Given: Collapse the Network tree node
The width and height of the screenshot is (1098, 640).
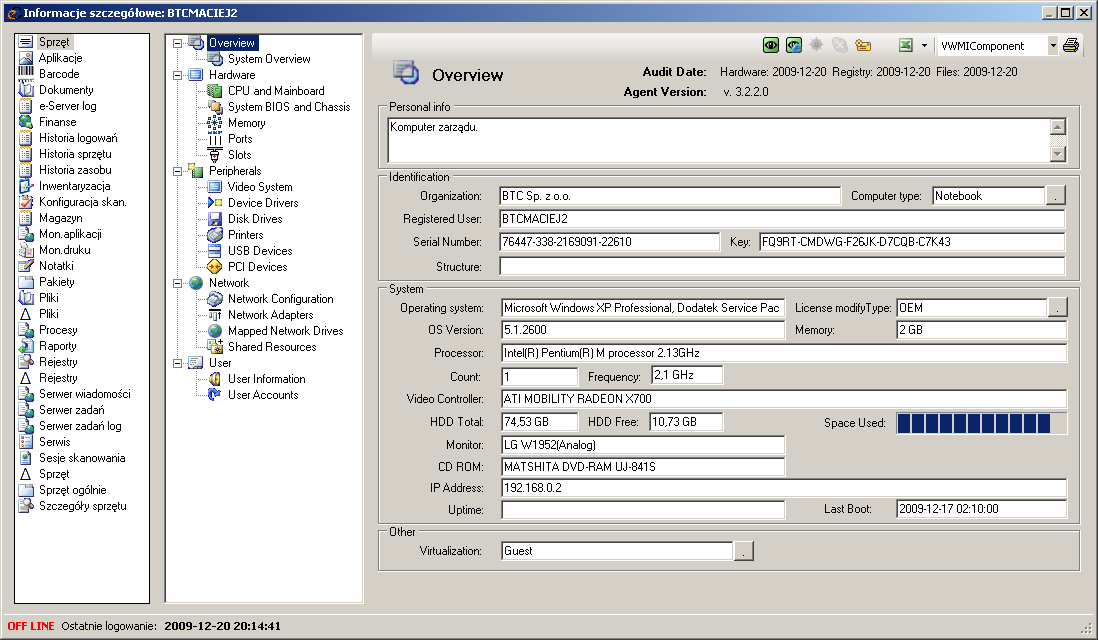Looking at the screenshot, I should [x=177, y=283].
